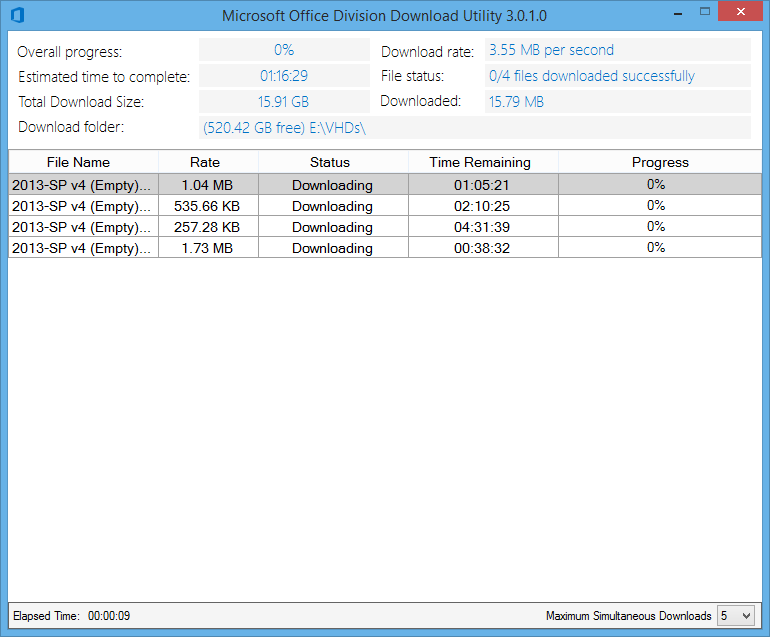
Task: Click the time remaining 00:38:32 cell
Action: 482,249
